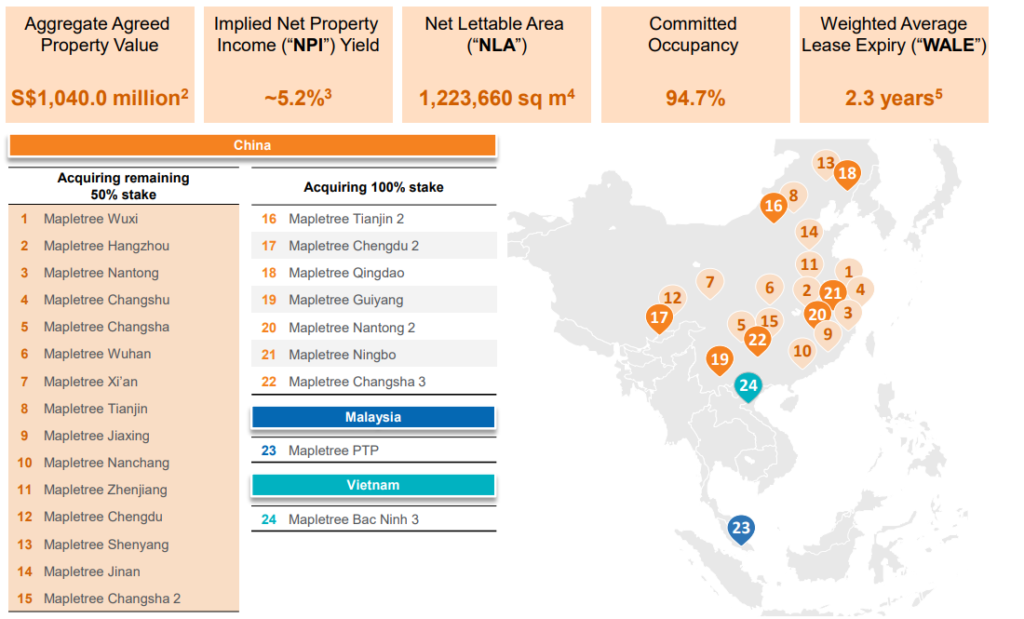
Task: Click Committed Occupancy card
Action: point(696,65)
